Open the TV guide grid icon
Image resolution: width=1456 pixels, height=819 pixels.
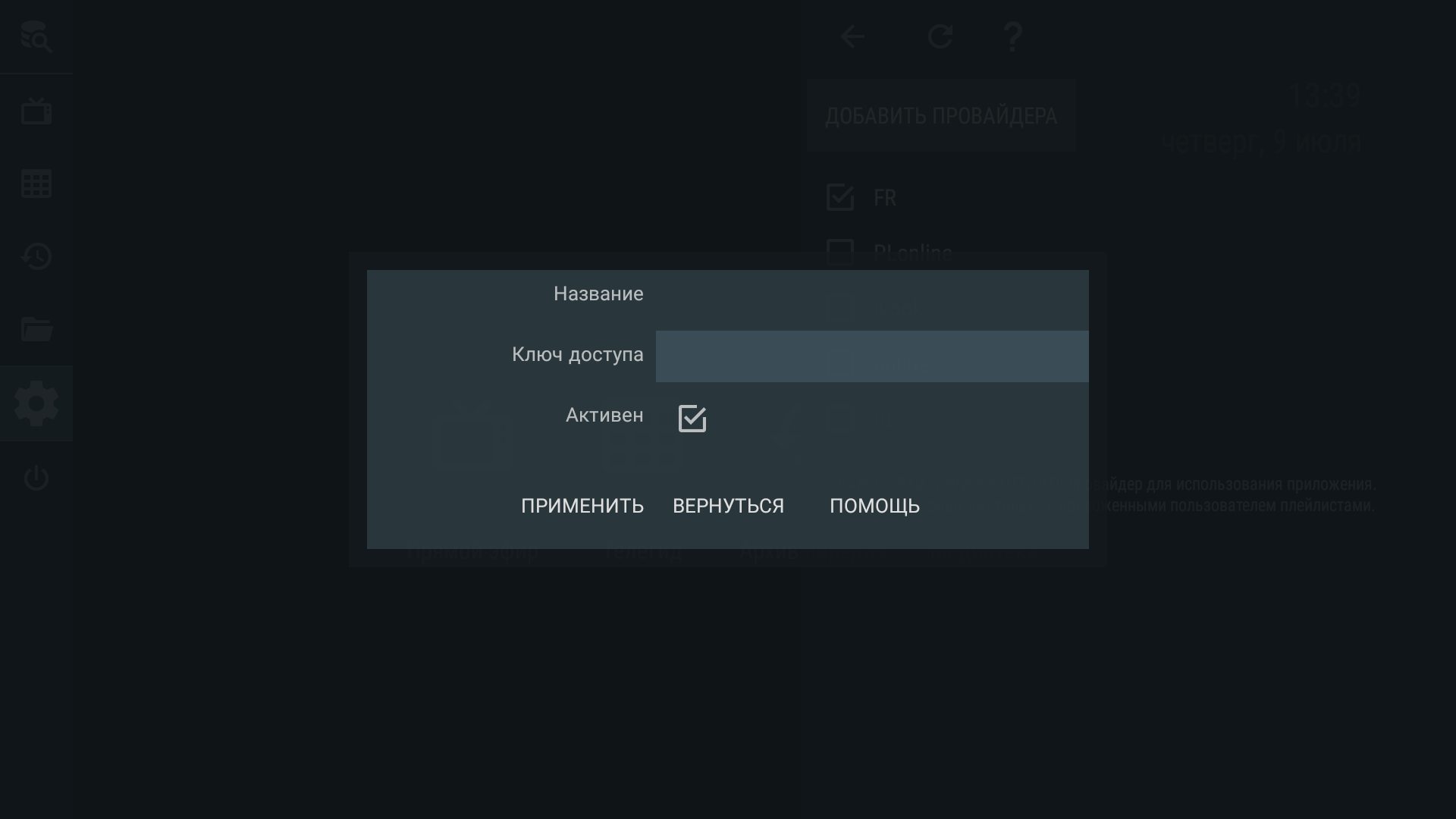36,184
